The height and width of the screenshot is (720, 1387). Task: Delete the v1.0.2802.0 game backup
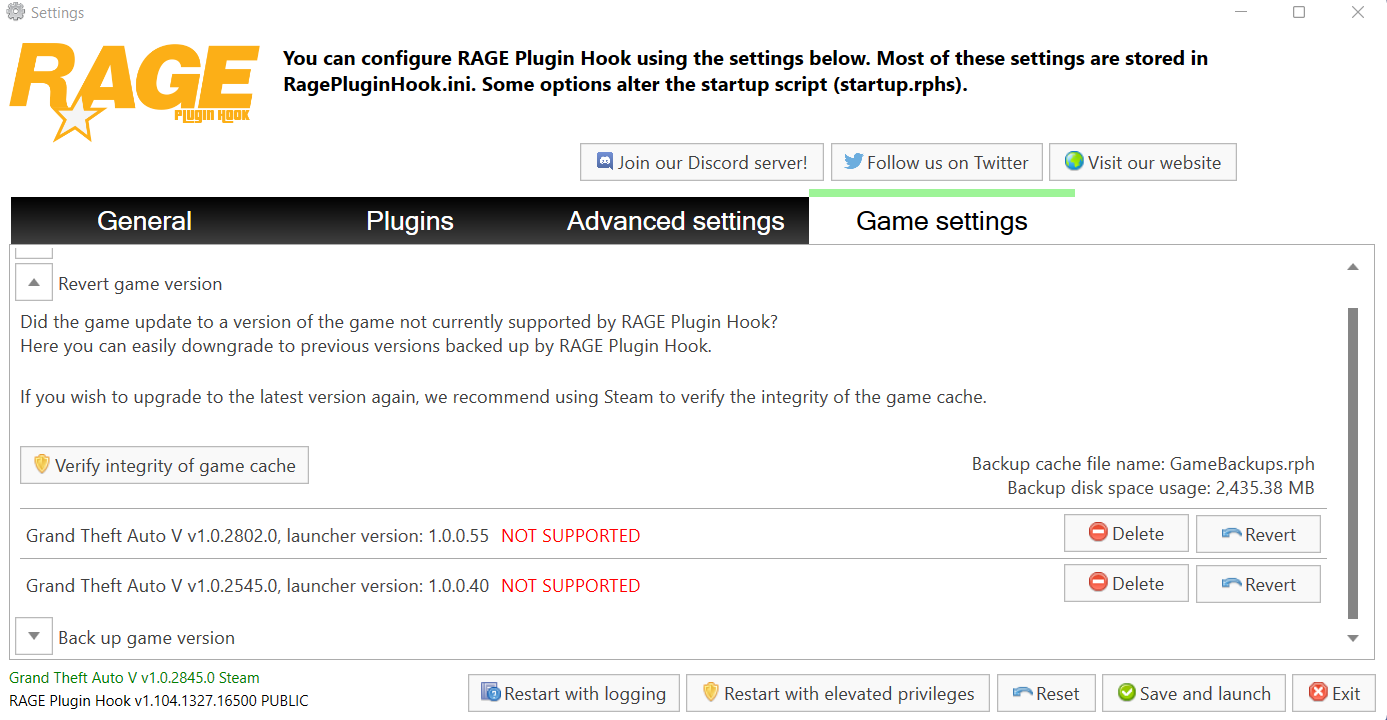pos(1126,534)
